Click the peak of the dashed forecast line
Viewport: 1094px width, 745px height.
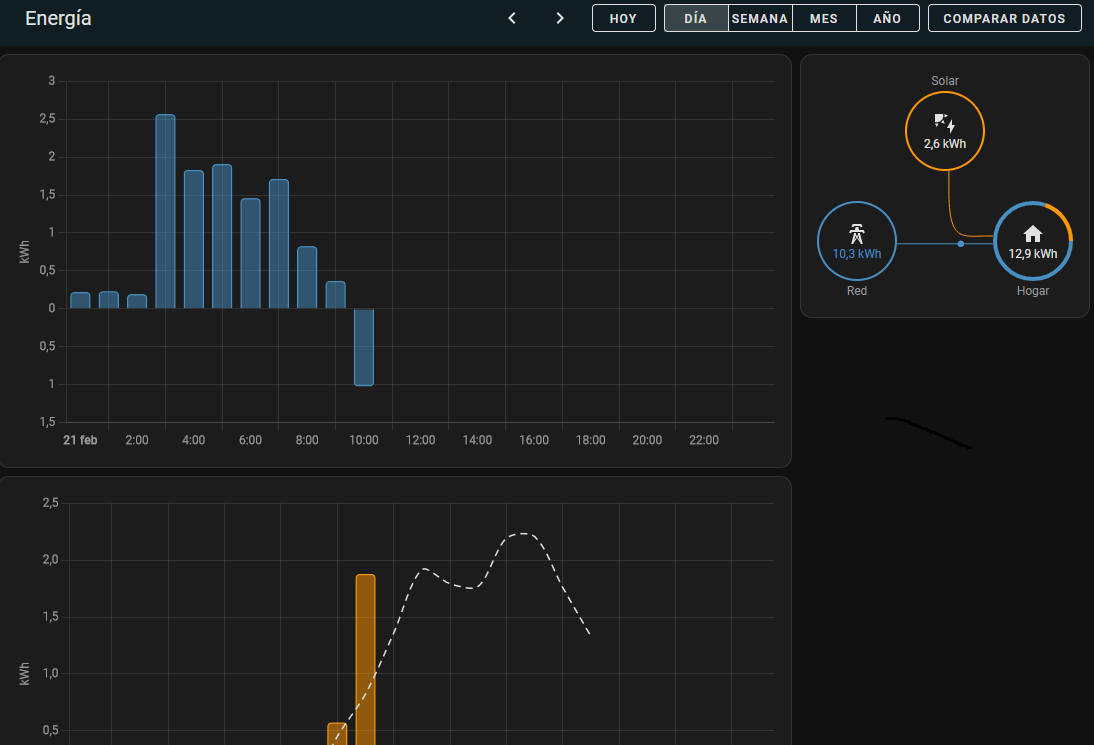tap(524, 534)
